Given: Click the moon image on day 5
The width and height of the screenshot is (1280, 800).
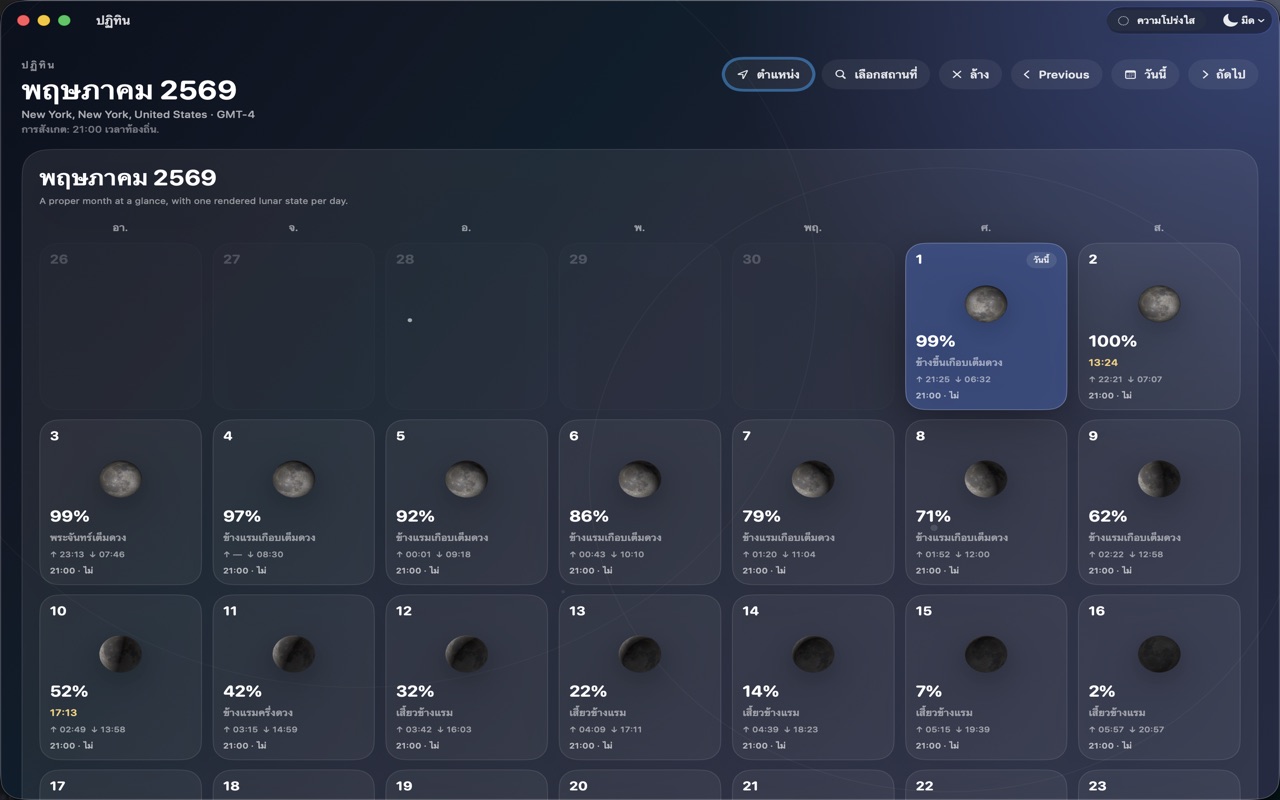Looking at the screenshot, I should pos(466,479).
